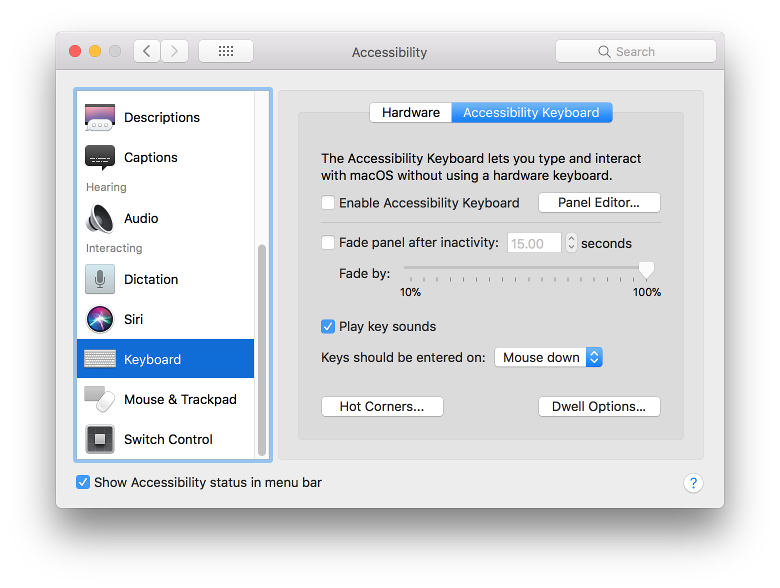Viewport: 780px width, 588px height.
Task: Show all preferences grid icon
Action: [x=226, y=51]
